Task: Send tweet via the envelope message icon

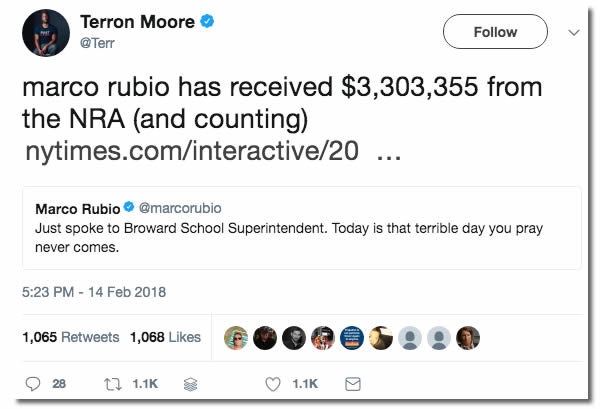Action: (x=352, y=383)
